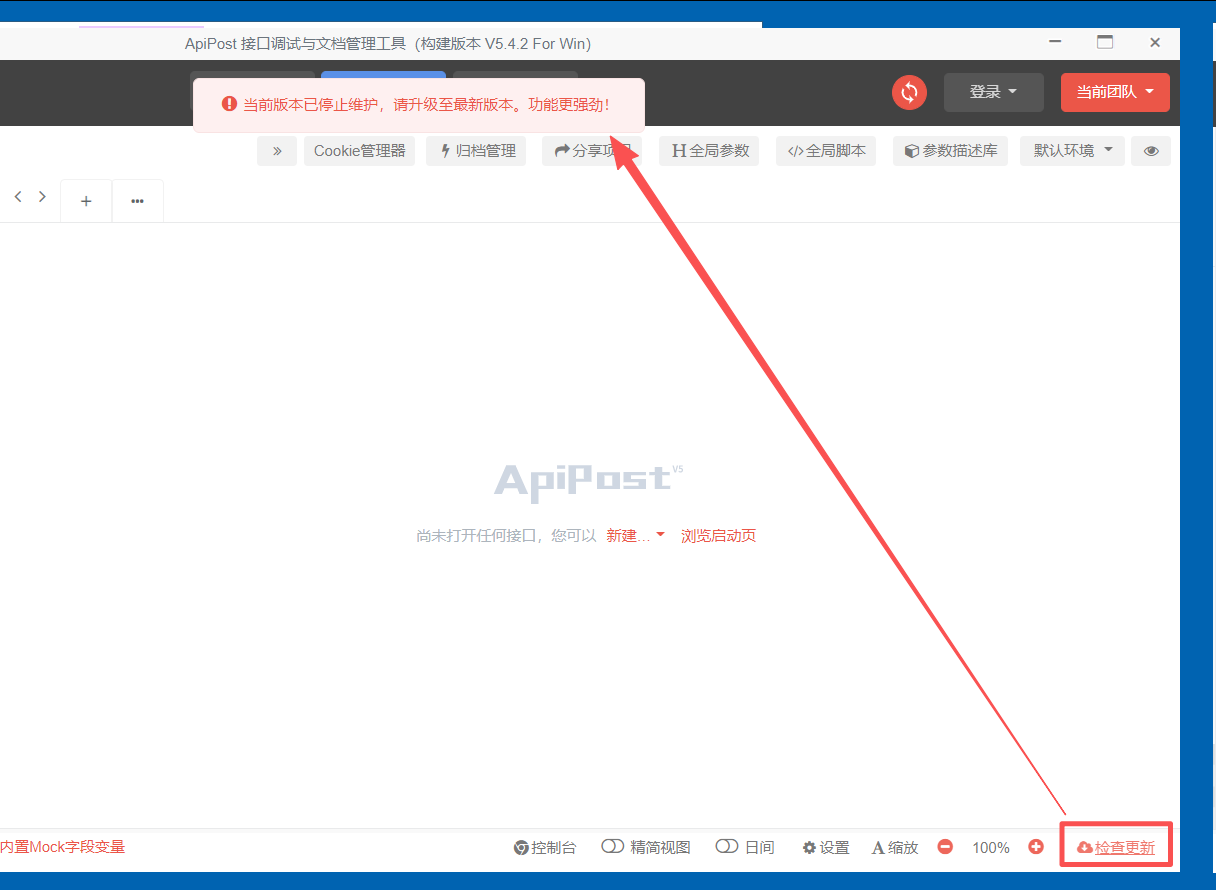The width and height of the screenshot is (1216, 890).
Task: Open the 参数描述库
Action: [x=951, y=151]
